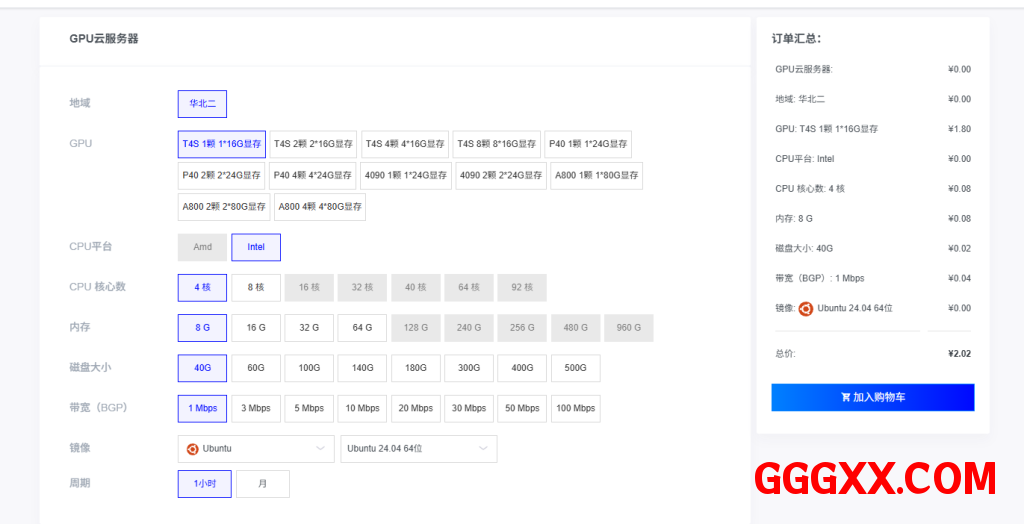1024x524 pixels.
Task: Open the Ubuntu image type dropdown
Action: (256, 449)
